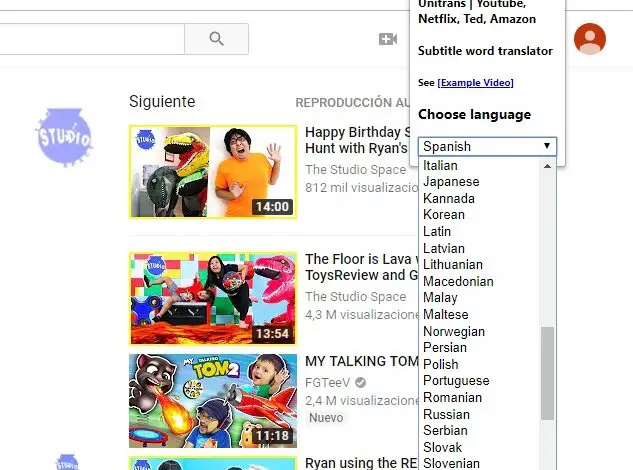Open The Floor is Lava thumbnail
Image resolution: width=633 pixels, height=470 pixels.
[213, 299]
